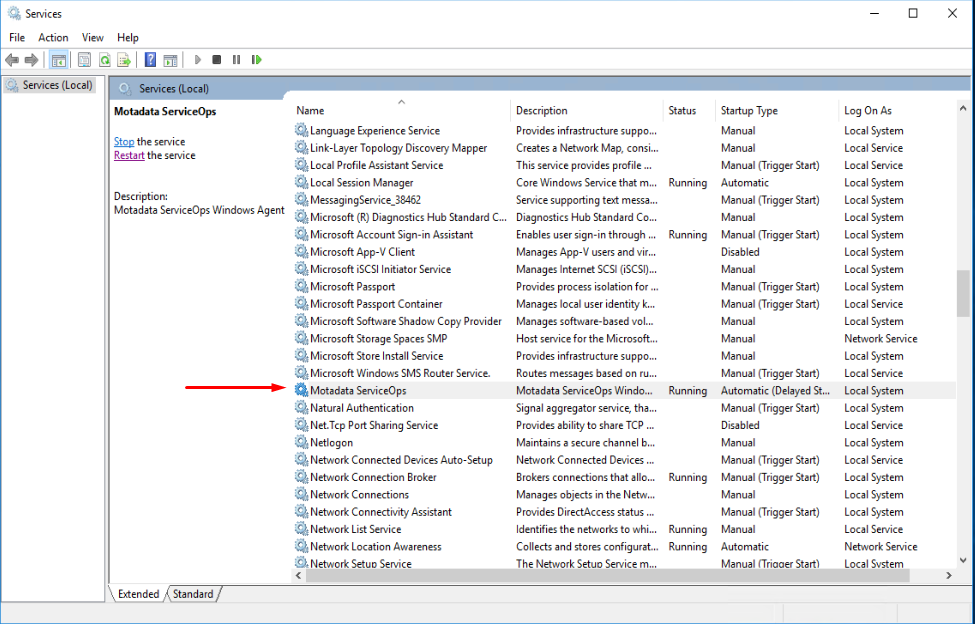This screenshot has width=975, height=624.
Task: Click the horizontal scrollbar thumb of services list
Action: point(608,576)
